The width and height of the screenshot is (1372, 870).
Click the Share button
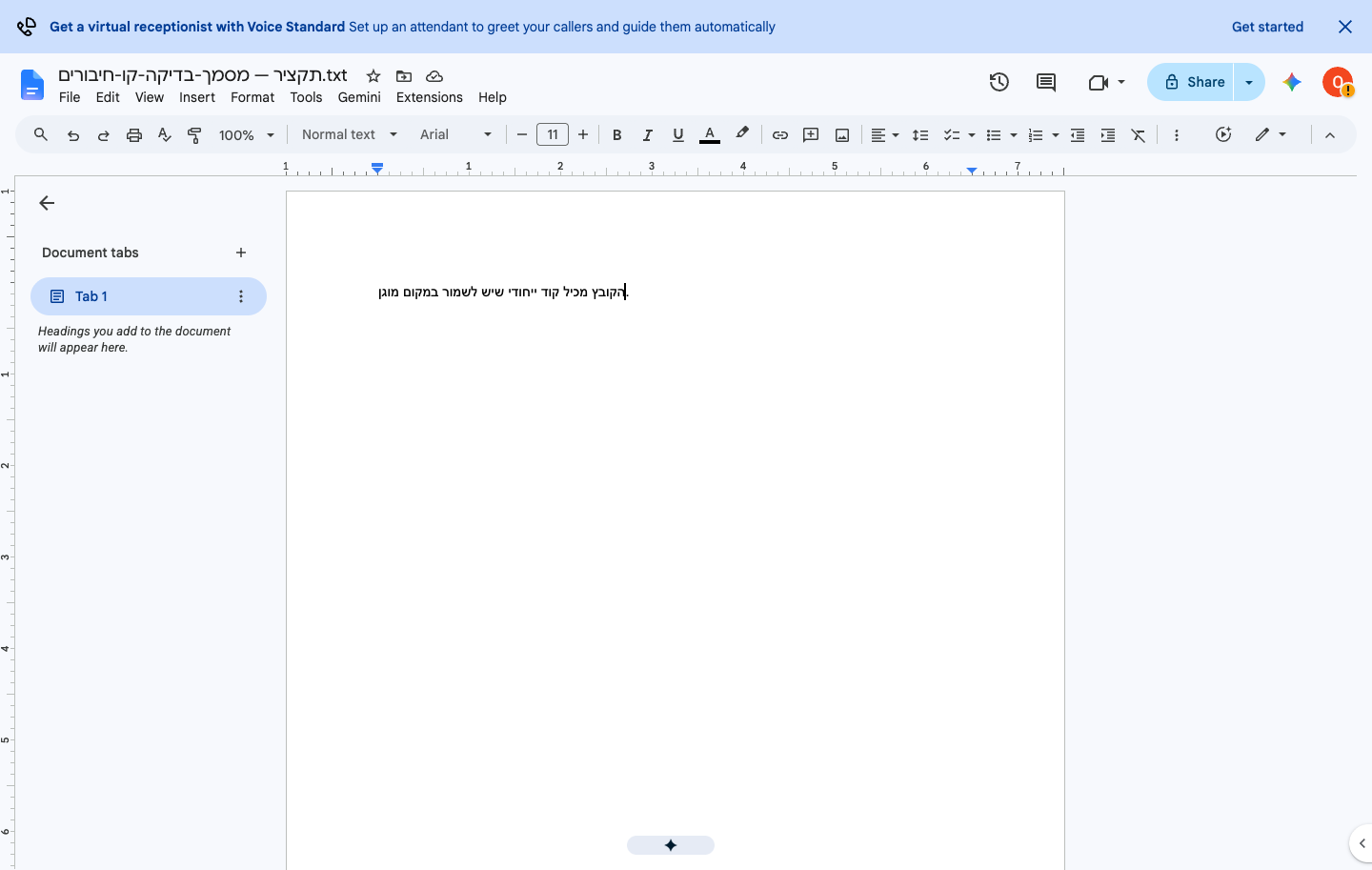point(1191,82)
